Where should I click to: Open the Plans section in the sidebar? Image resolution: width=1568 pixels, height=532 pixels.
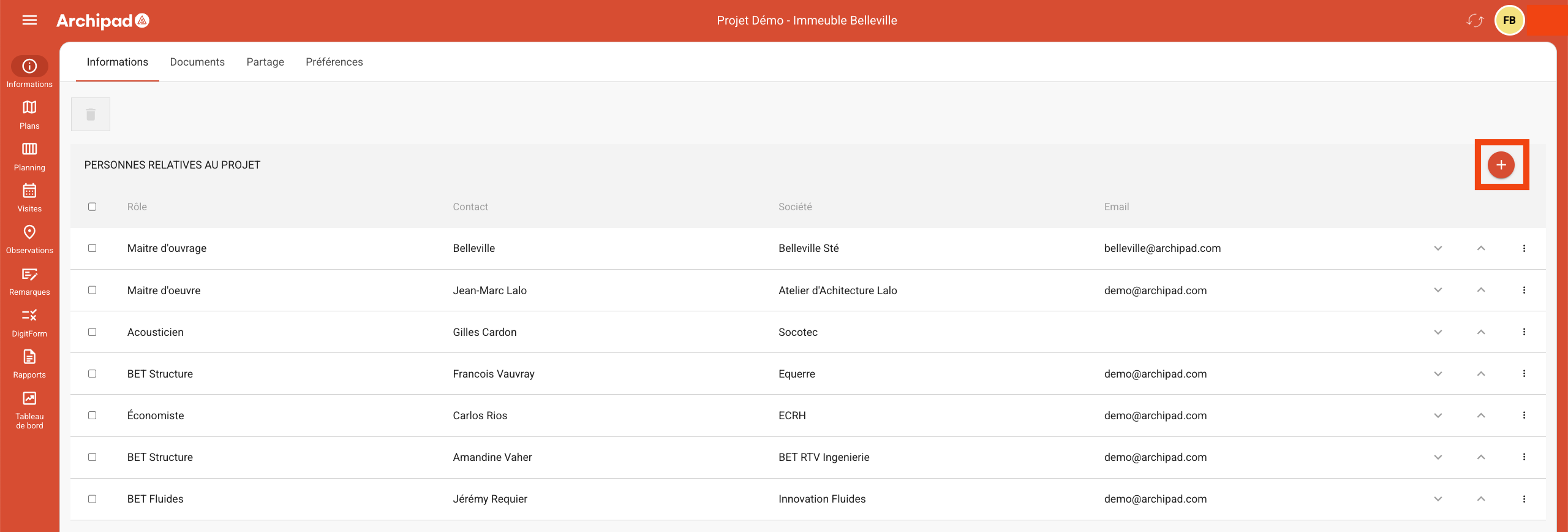click(29, 115)
